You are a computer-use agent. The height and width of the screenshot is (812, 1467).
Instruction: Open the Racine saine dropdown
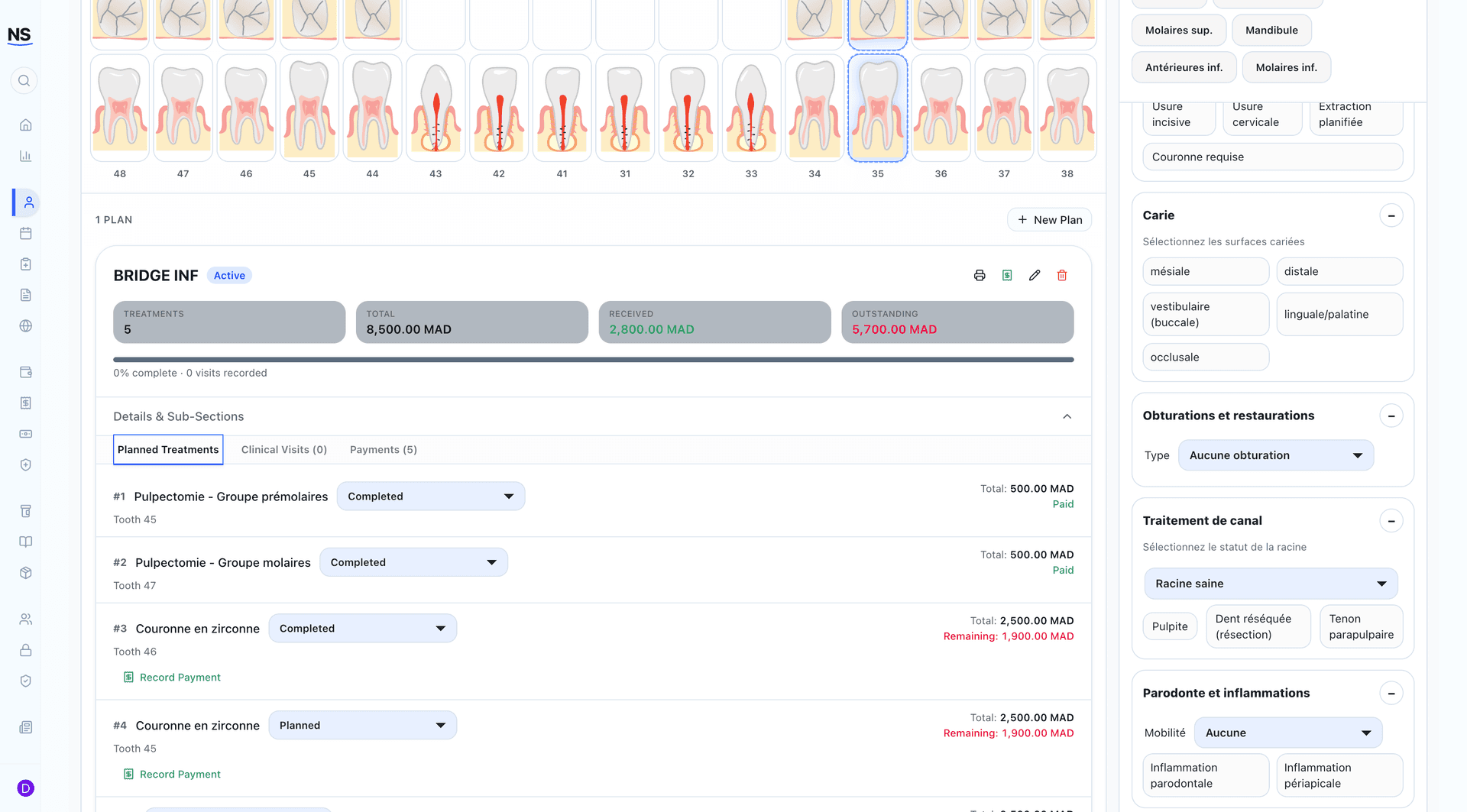[x=1271, y=584]
